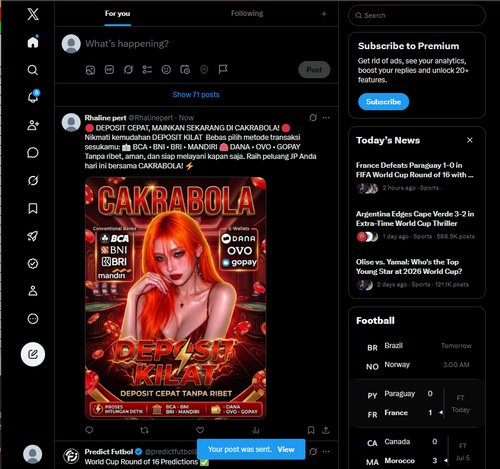Open Profile person icon in sidebar
500x469 pixels.
(33, 291)
